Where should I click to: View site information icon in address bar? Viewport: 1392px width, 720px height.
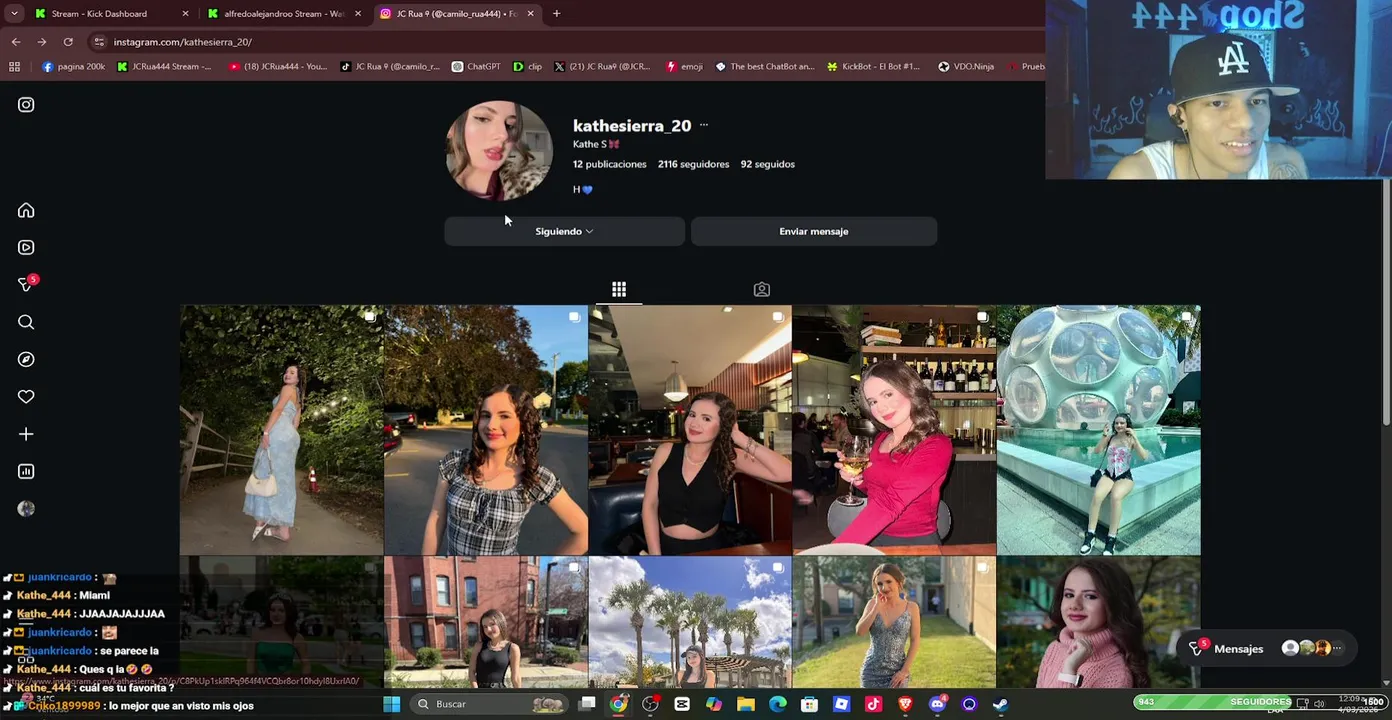99,42
